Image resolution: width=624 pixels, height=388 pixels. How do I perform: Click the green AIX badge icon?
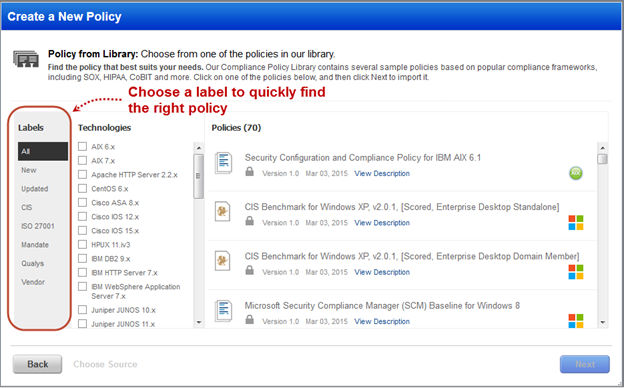575,173
